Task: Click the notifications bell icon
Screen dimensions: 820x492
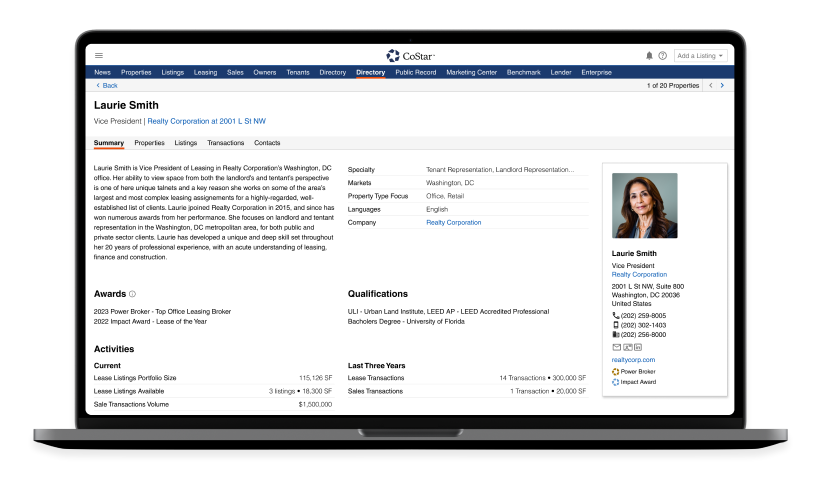Action: [x=649, y=56]
